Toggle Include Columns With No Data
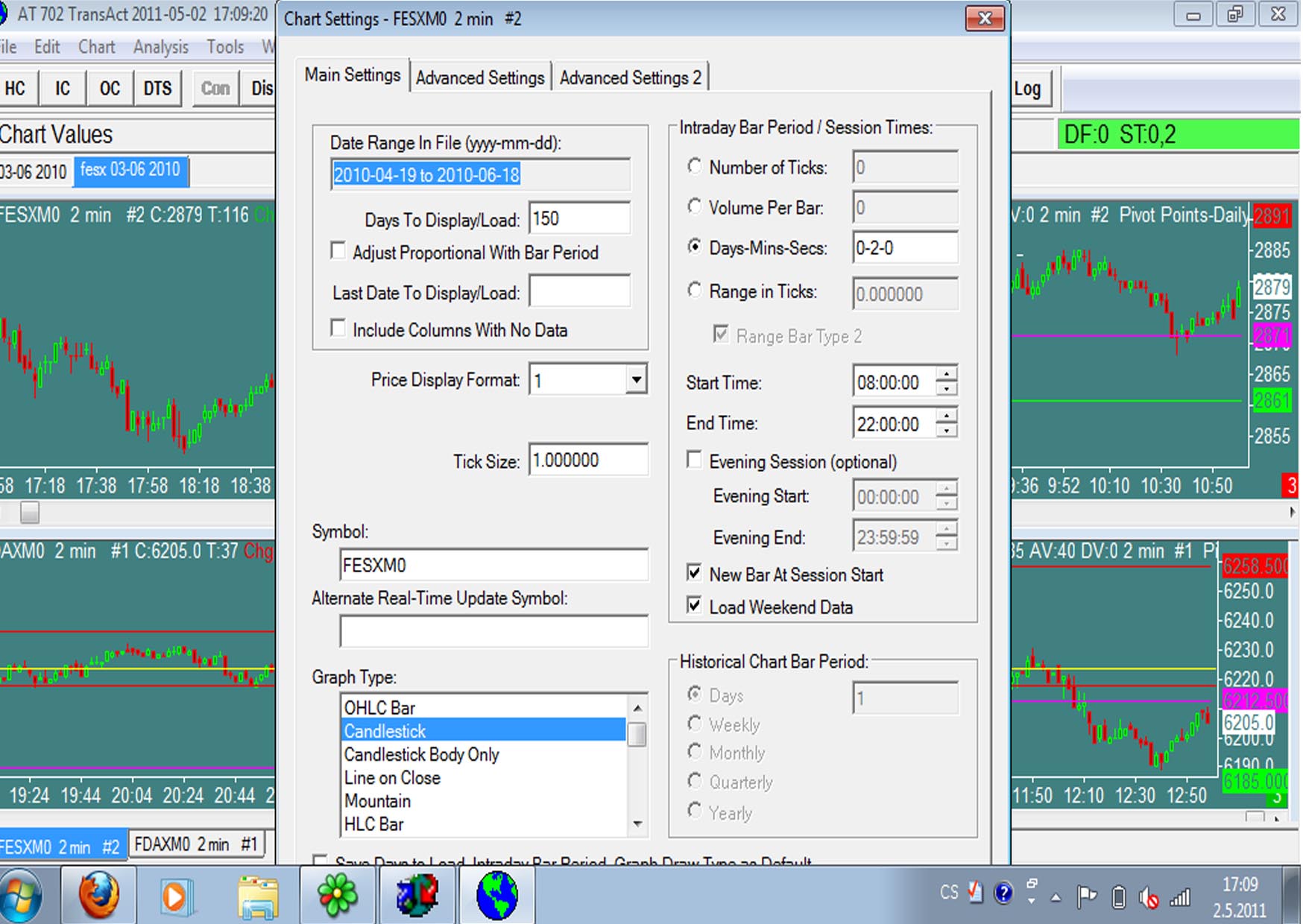Viewport: 1303px width, 924px height. pyautogui.click(x=338, y=328)
